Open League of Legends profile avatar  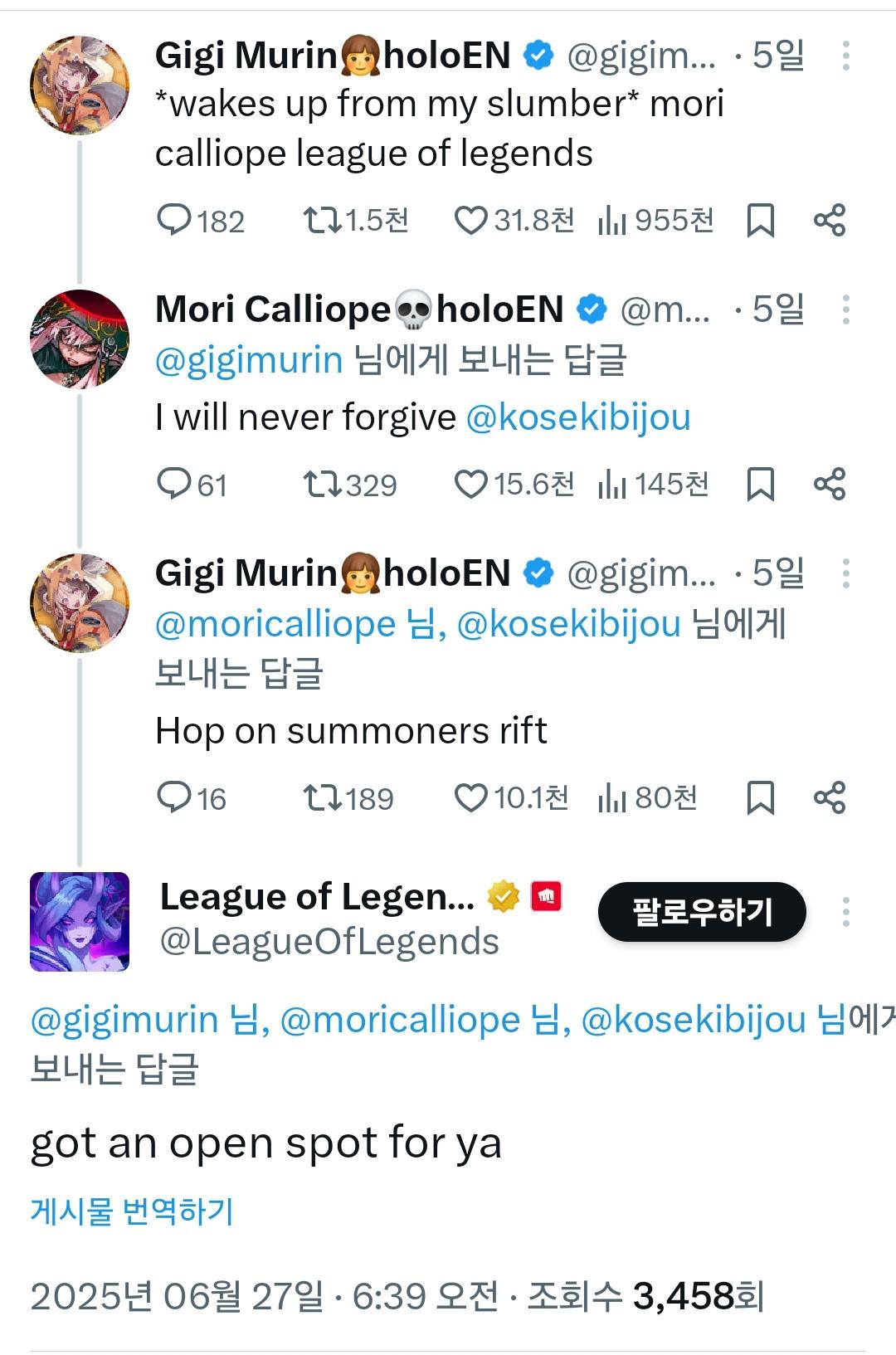pyautogui.click(x=80, y=921)
